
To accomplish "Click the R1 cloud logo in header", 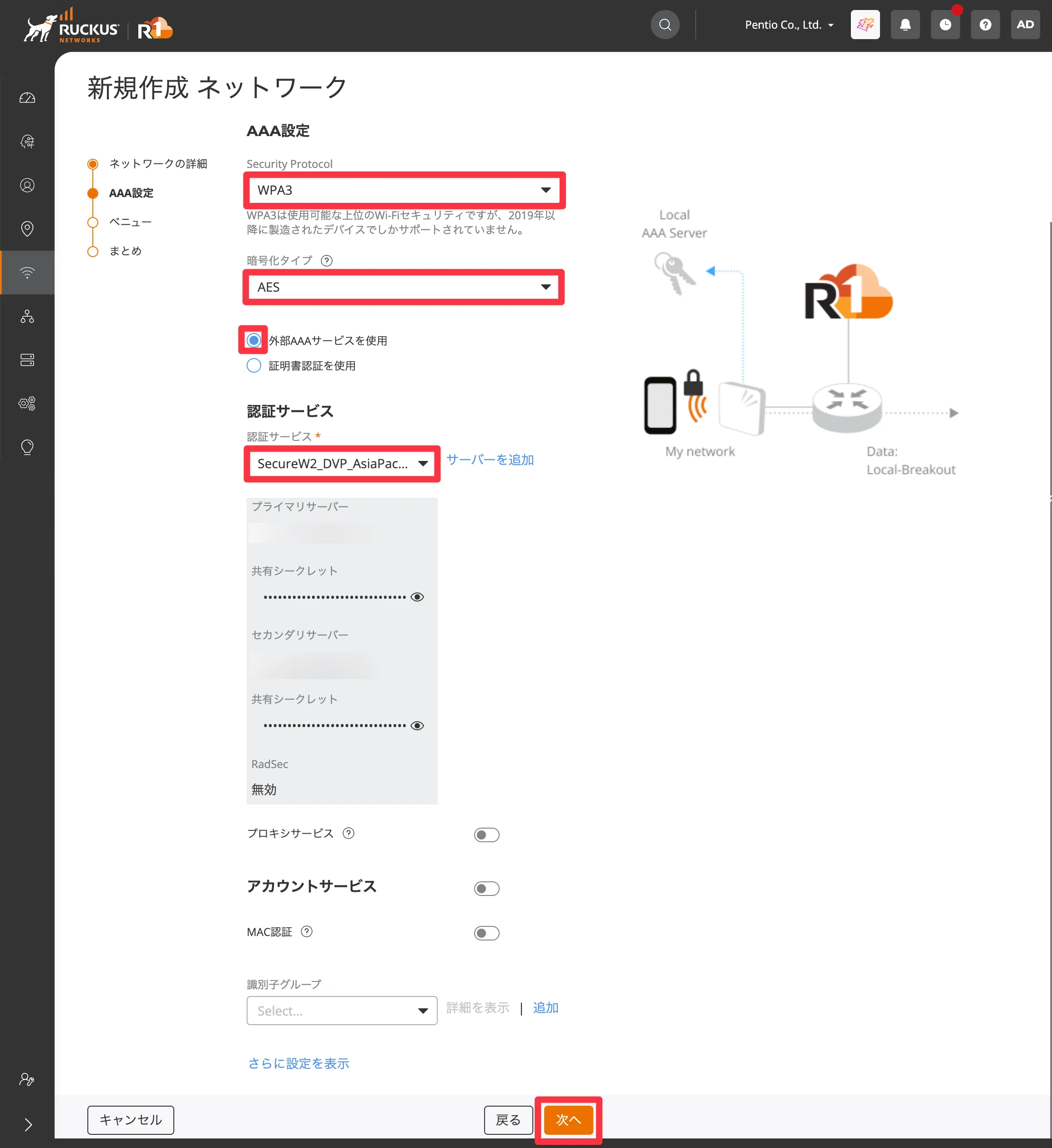I will (155, 29).
